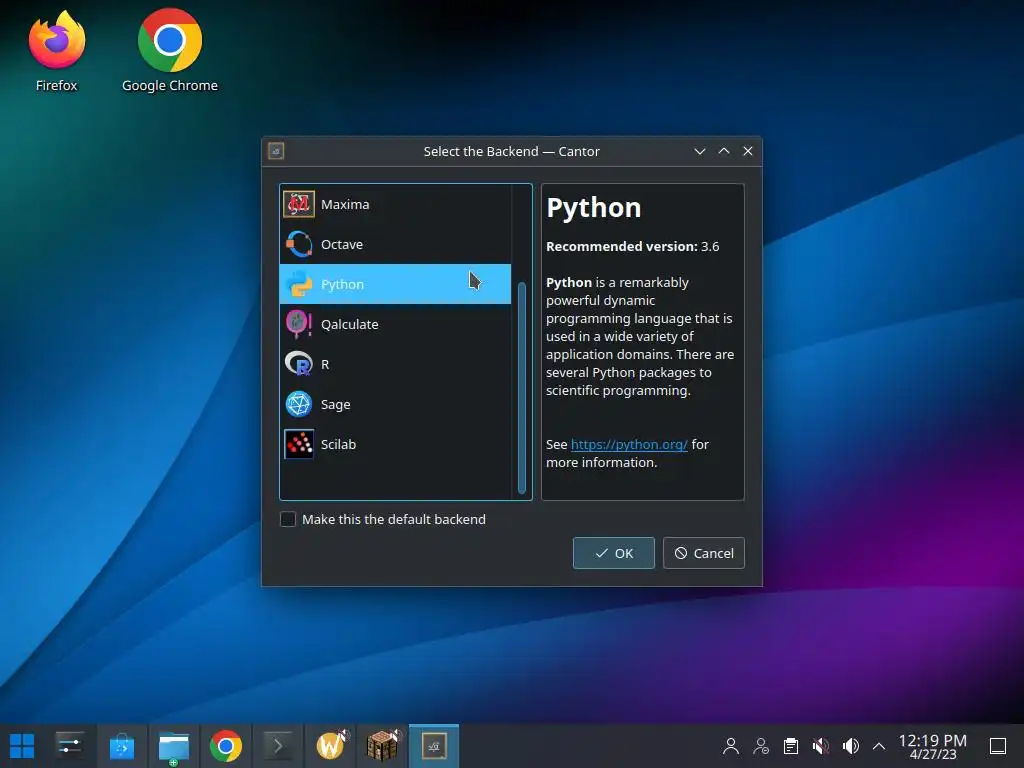Select the Qalculate label text

click(x=349, y=324)
